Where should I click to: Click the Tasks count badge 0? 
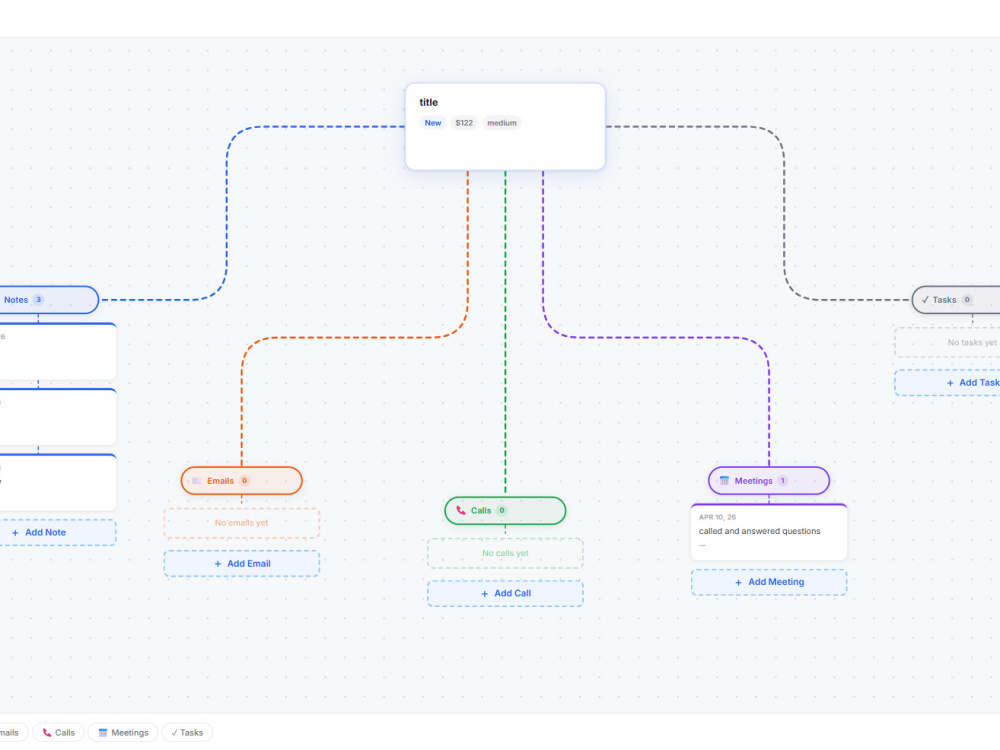pos(967,300)
